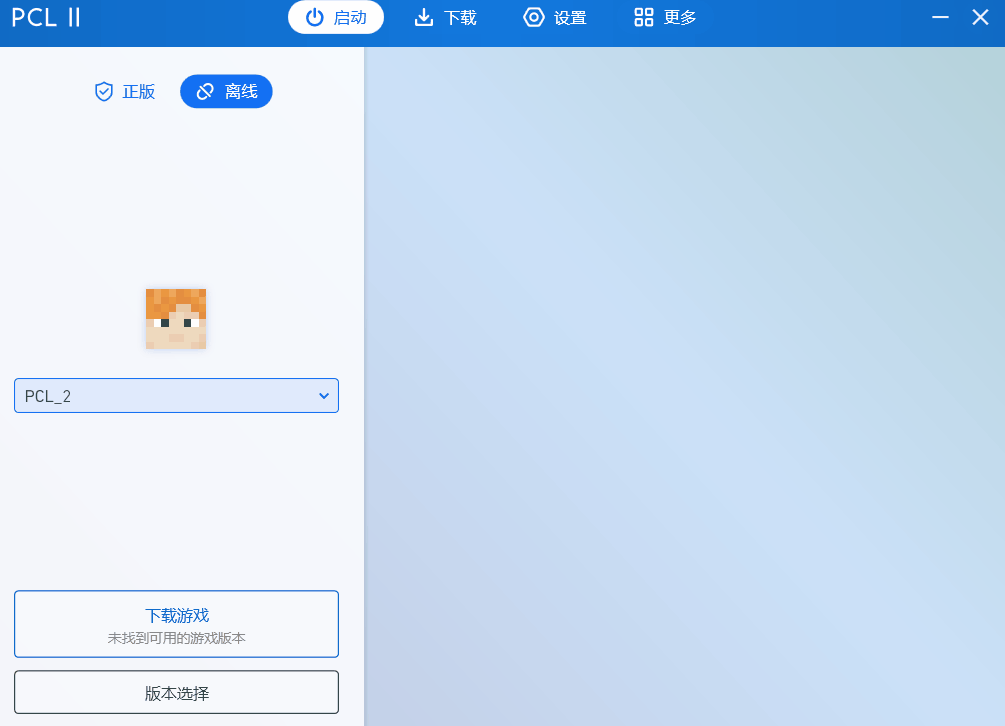Toggle the active login method
Viewport: 1005px width, 726px height.
coord(226,91)
